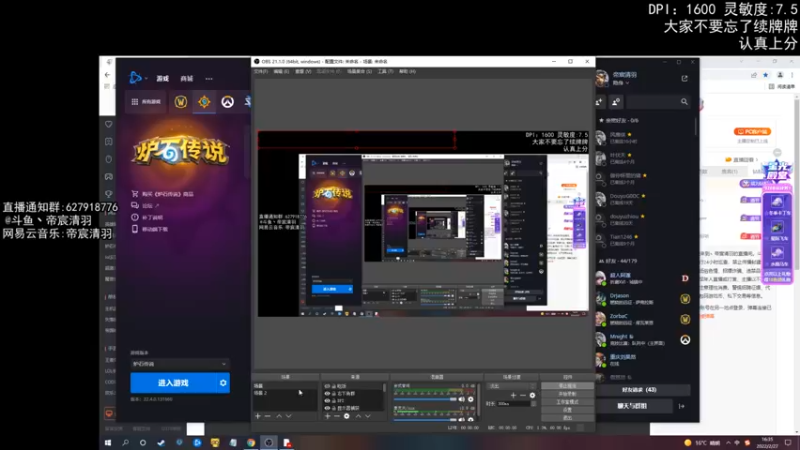Add a transition with plus button

[513, 395]
